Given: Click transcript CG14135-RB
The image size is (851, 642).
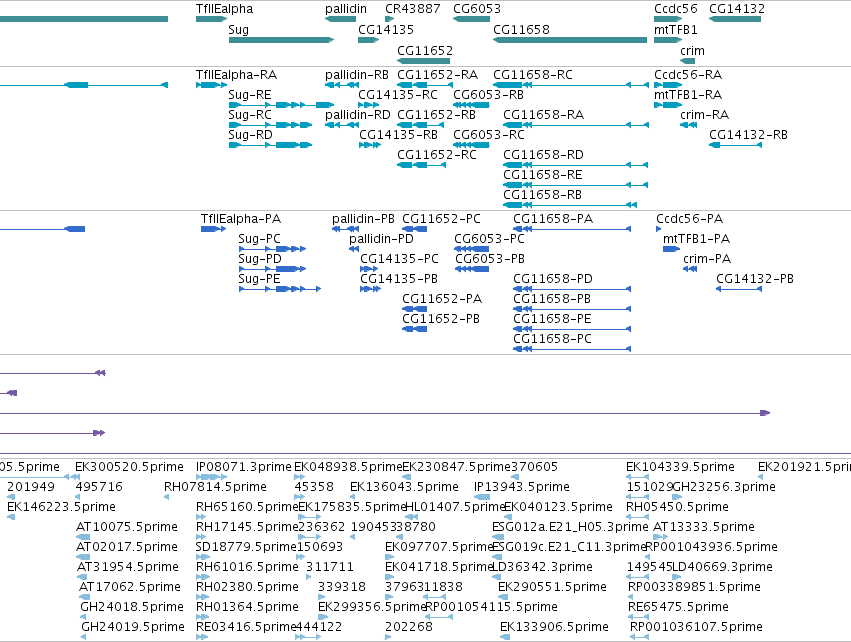Looking at the screenshot, I should 398,135.
